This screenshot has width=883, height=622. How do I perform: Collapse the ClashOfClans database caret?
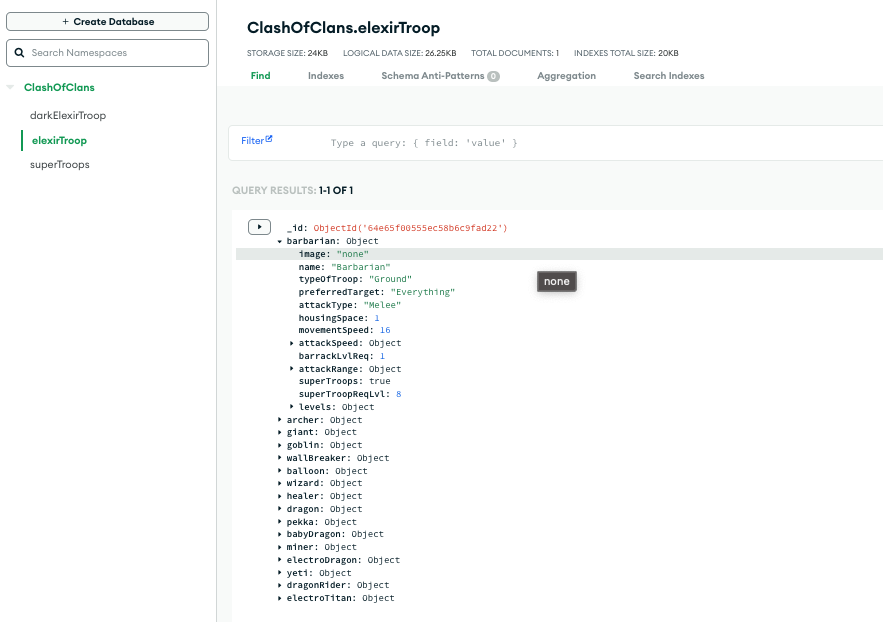(x=11, y=88)
